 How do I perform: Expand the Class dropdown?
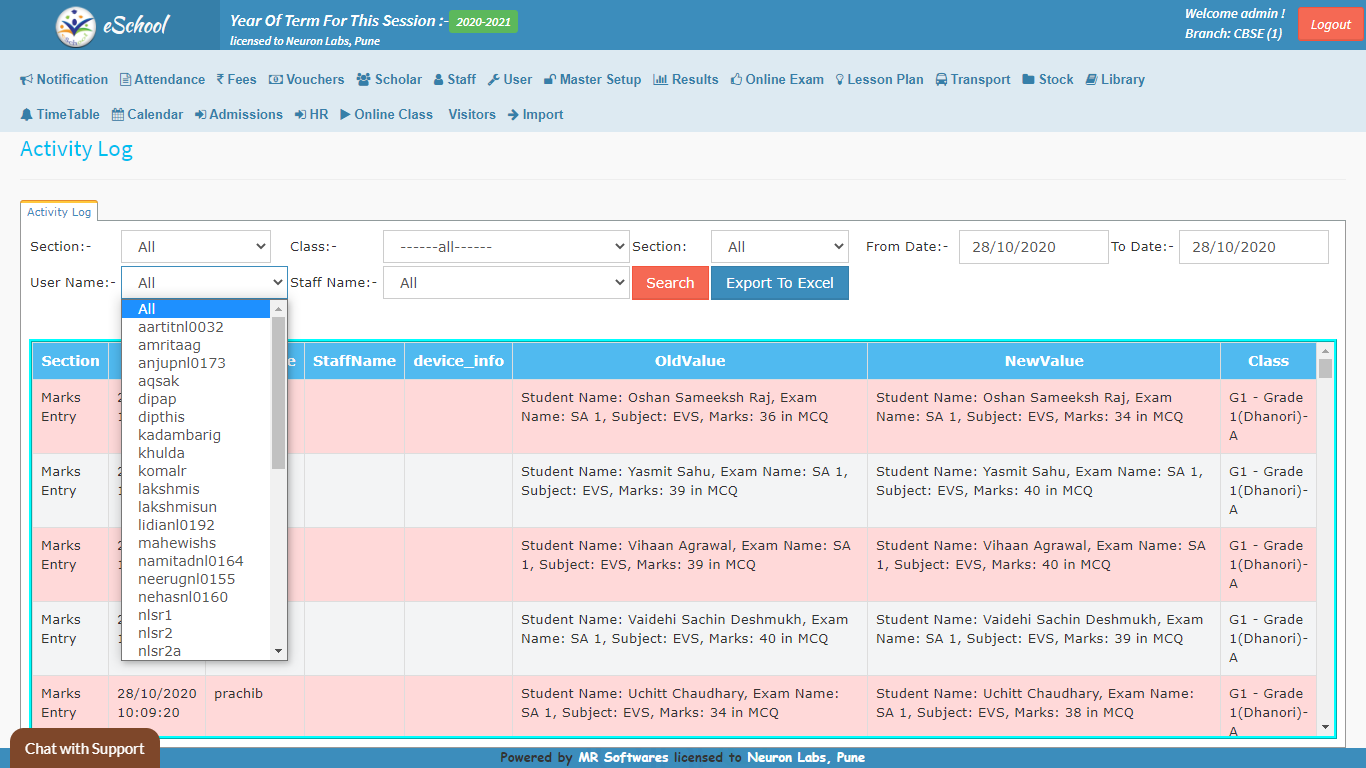[505, 247]
